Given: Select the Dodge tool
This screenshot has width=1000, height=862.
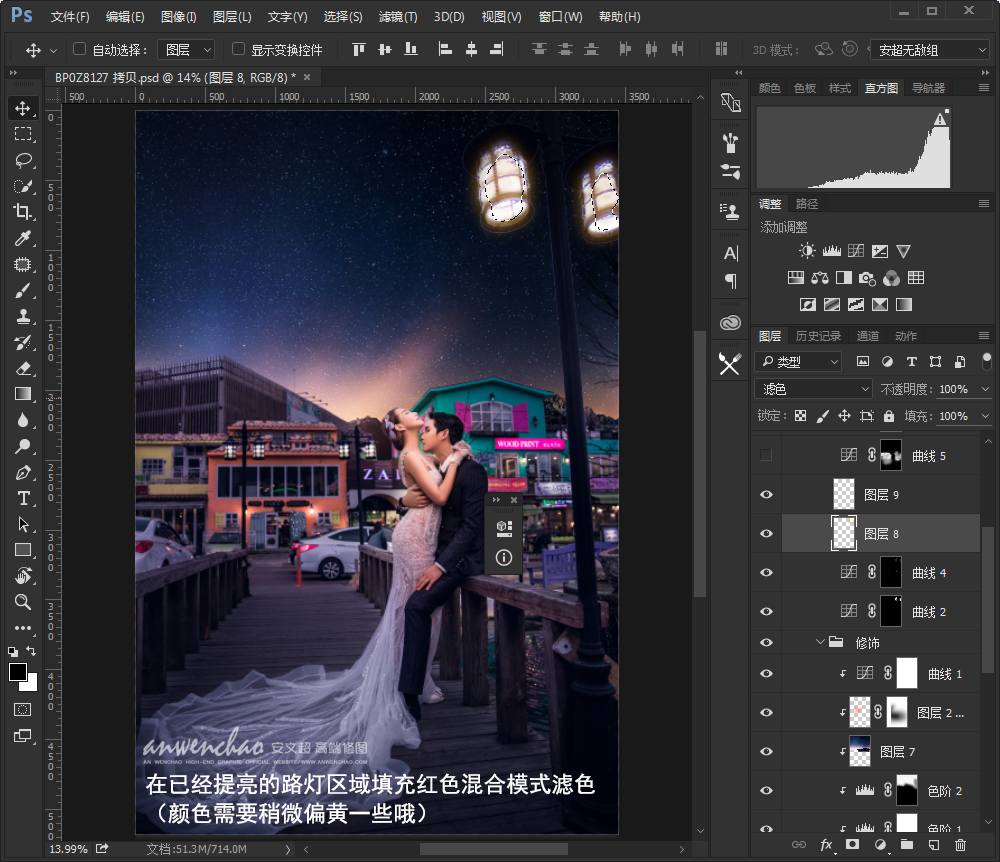Looking at the screenshot, I should click(23, 446).
